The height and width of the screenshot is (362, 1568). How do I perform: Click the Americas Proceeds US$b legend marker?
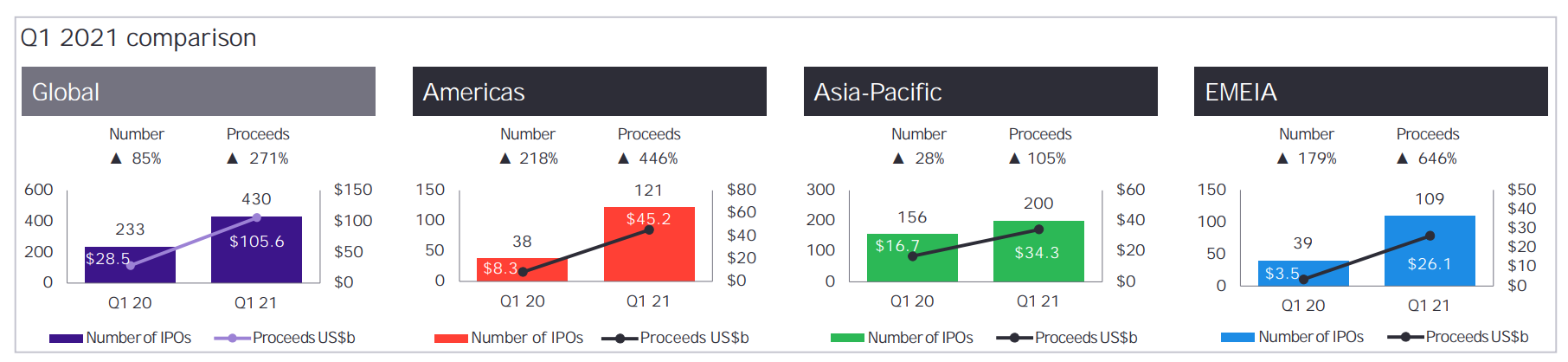[620, 339]
